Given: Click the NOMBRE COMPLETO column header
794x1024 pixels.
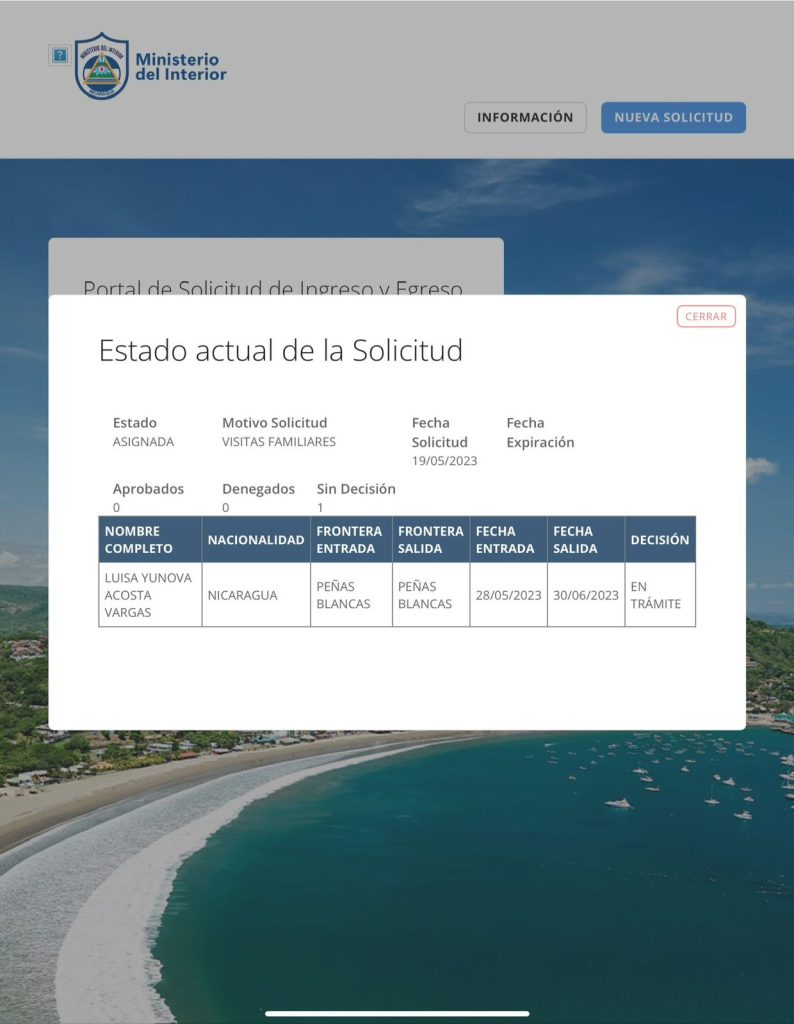Looking at the screenshot, I should click(150, 539).
